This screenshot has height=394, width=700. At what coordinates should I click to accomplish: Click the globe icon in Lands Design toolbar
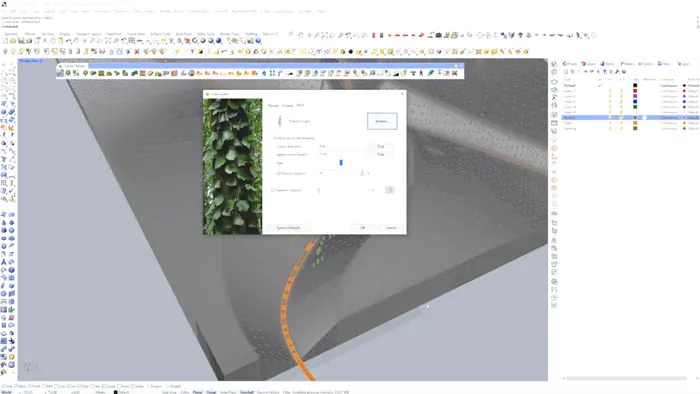tap(192, 73)
